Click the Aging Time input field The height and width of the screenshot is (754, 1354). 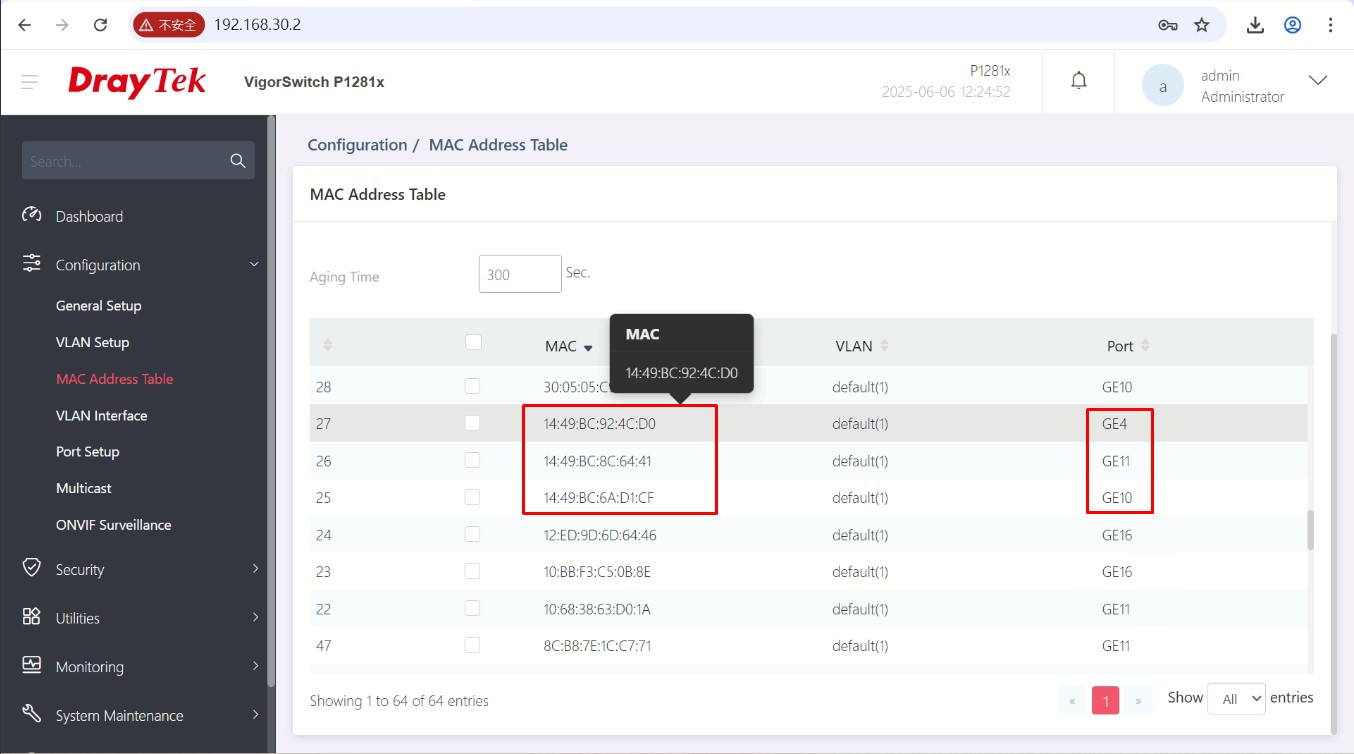520,274
